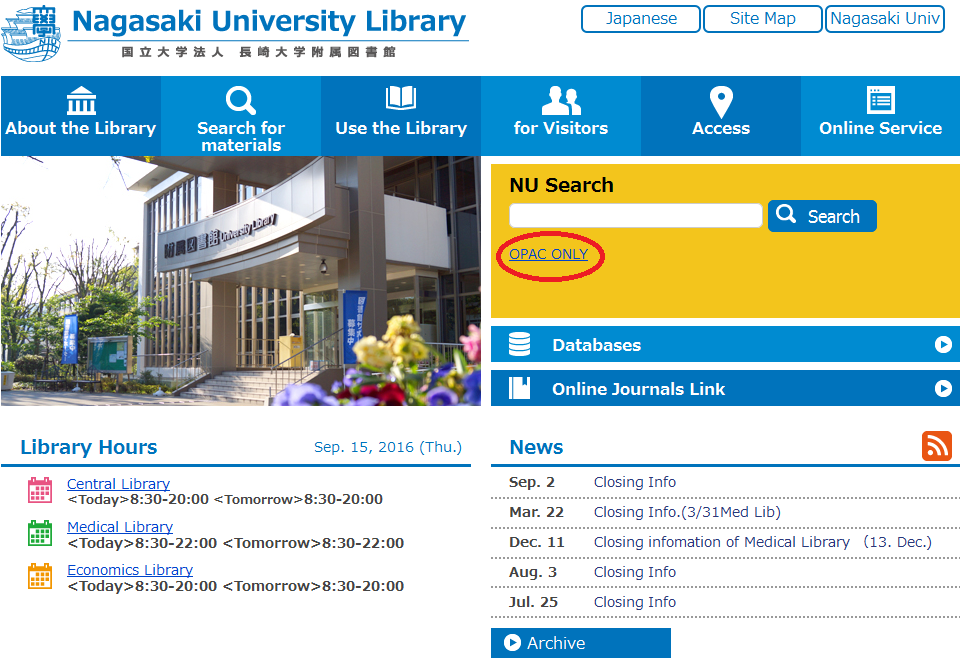Open the Central Library hours link
The width and height of the screenshot is (960, 665).
[x=118, y=484]
